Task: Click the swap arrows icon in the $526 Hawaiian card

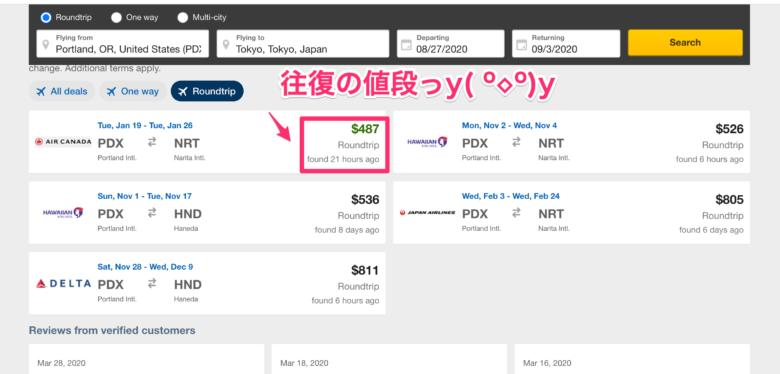Action: 516,142
